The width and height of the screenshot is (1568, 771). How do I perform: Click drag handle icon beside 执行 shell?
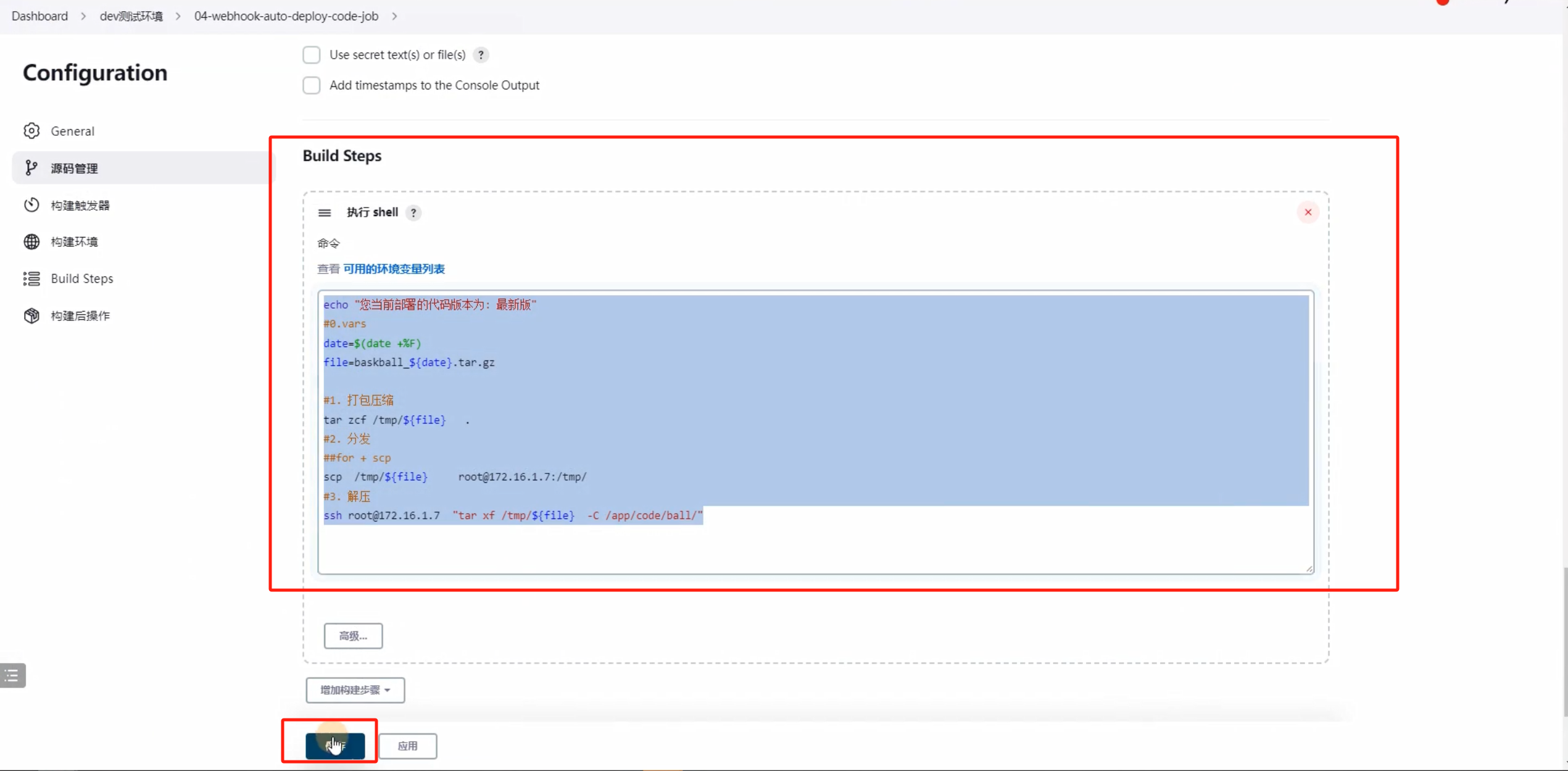[325, 212]
